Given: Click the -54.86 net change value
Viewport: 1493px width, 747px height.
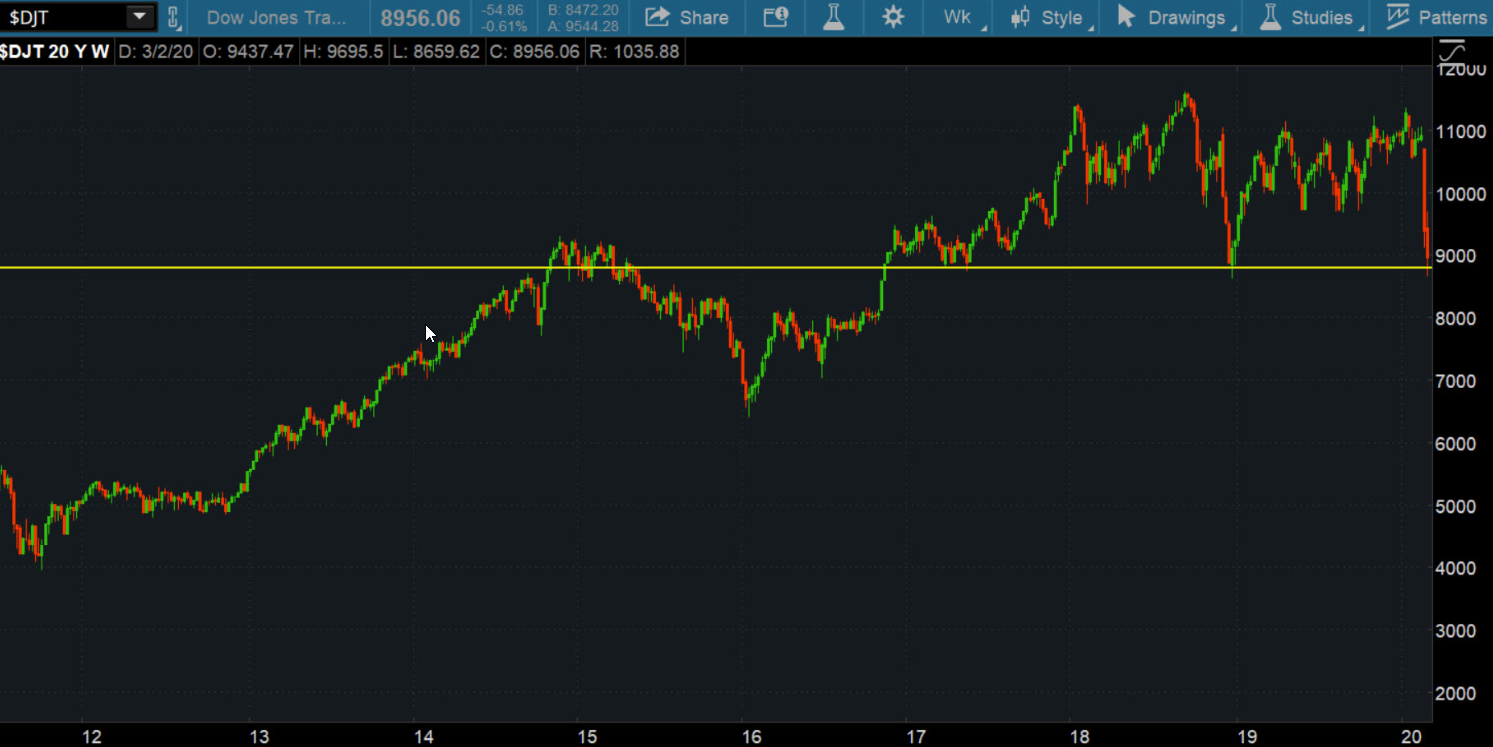Looking at the screenshot, I should pos(503,10).
